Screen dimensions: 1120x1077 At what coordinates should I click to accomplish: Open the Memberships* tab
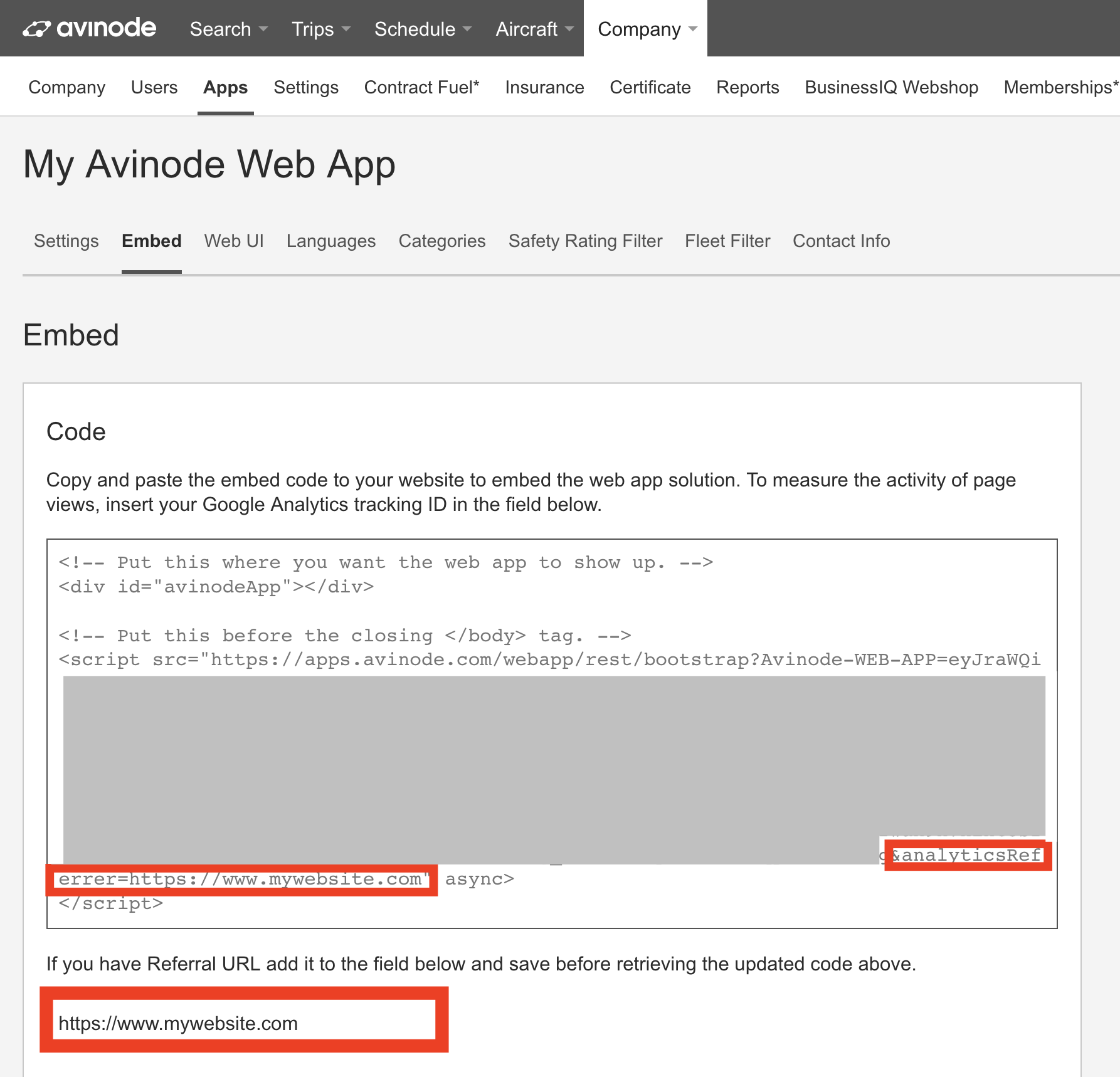pos(1061,87)
